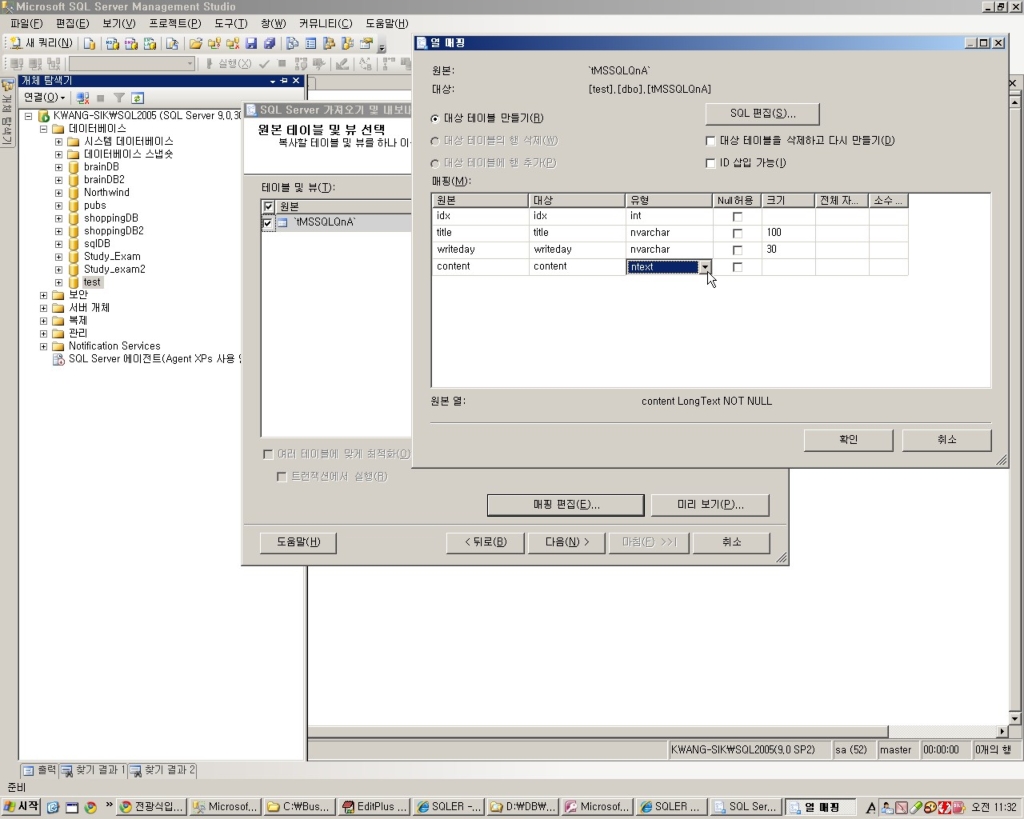Screen dimensions: 1024x819
Task: Click the Chrome quick launch icon
Action: pos(90,807)
